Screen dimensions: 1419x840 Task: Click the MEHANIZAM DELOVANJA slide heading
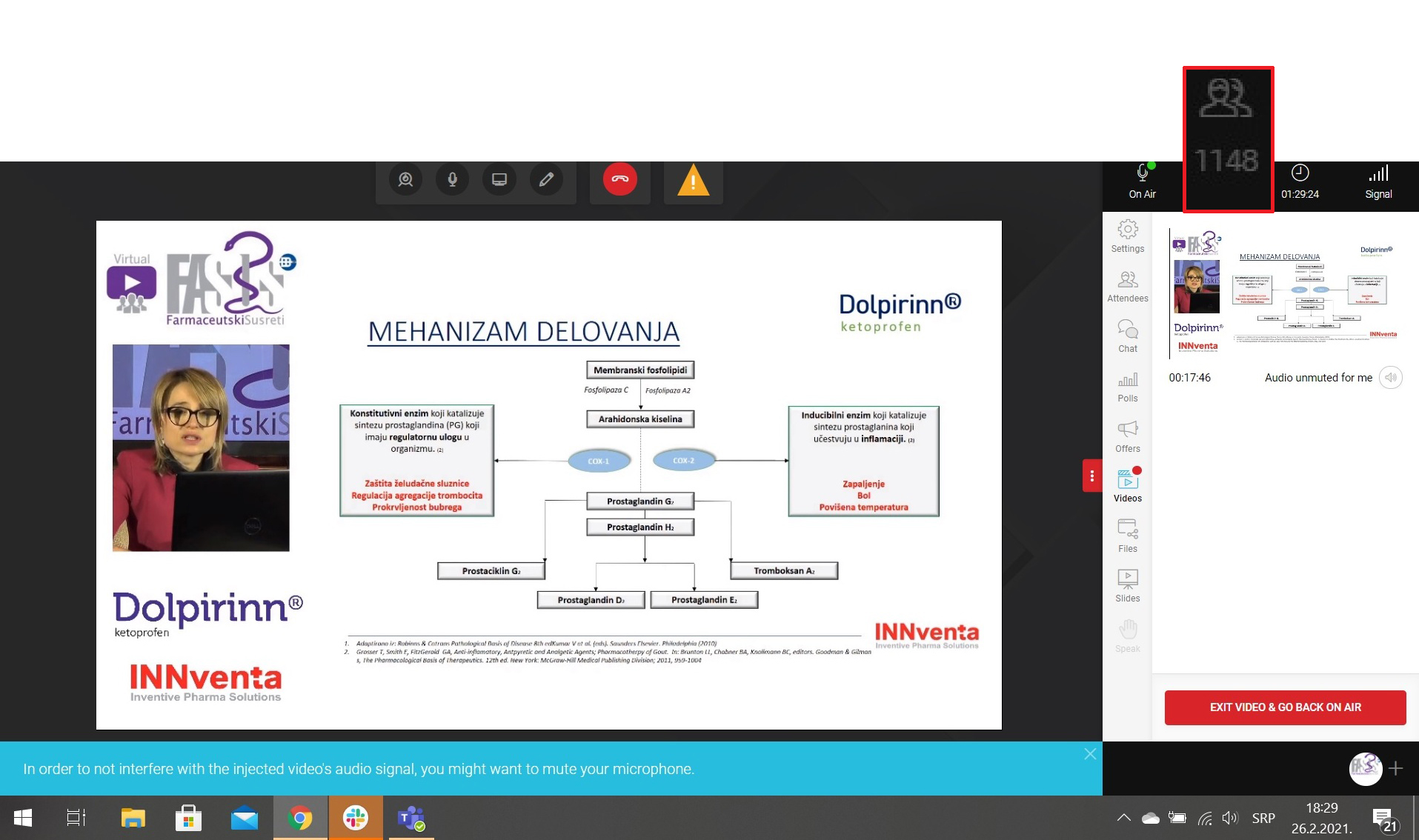[523, 332]
